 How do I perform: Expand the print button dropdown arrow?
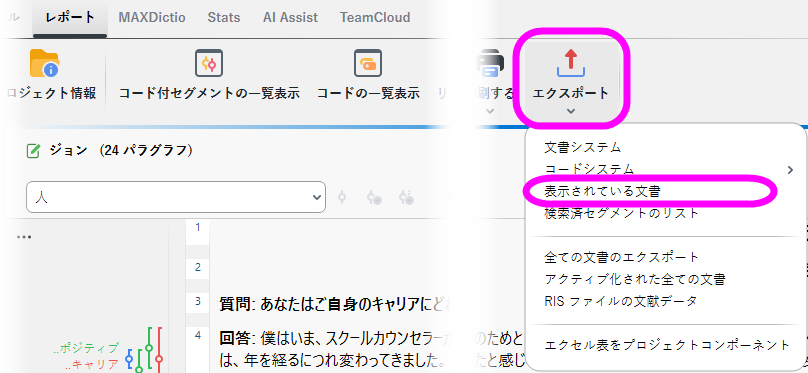point(491,111)
